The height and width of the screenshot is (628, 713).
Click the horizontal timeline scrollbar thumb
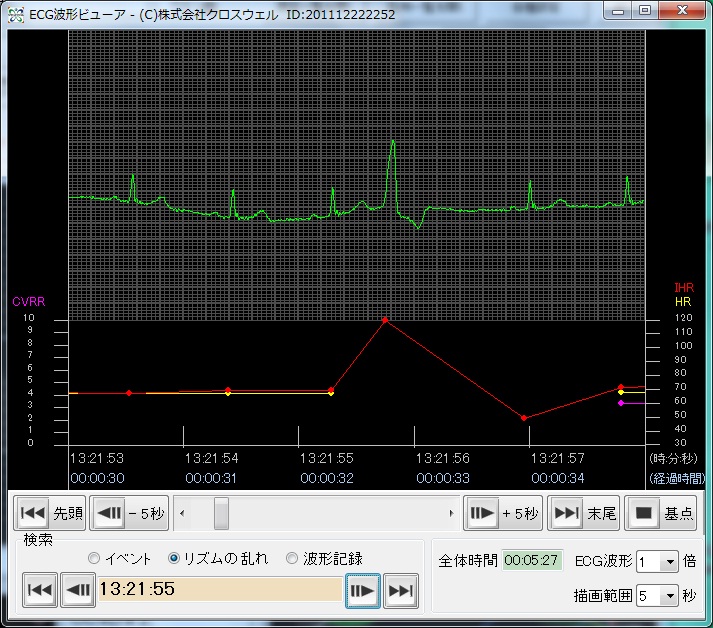click(221, 513)
